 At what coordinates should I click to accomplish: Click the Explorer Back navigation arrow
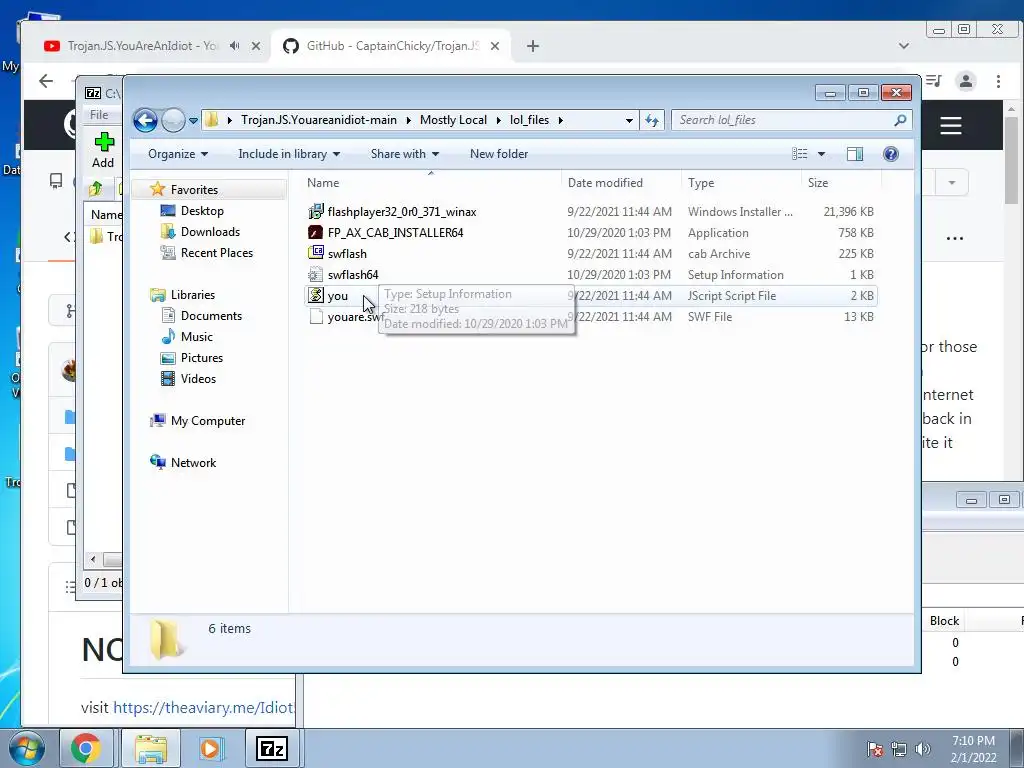(145, 120)
